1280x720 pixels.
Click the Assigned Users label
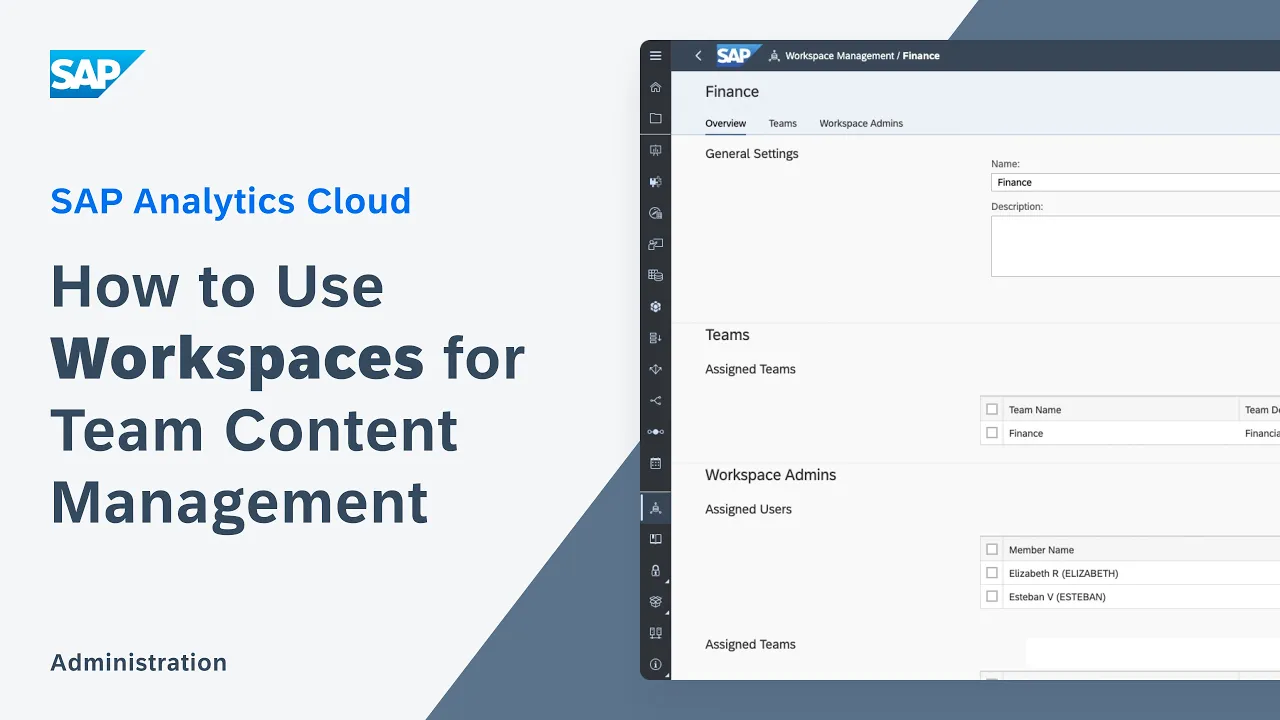tap(748, 509)
